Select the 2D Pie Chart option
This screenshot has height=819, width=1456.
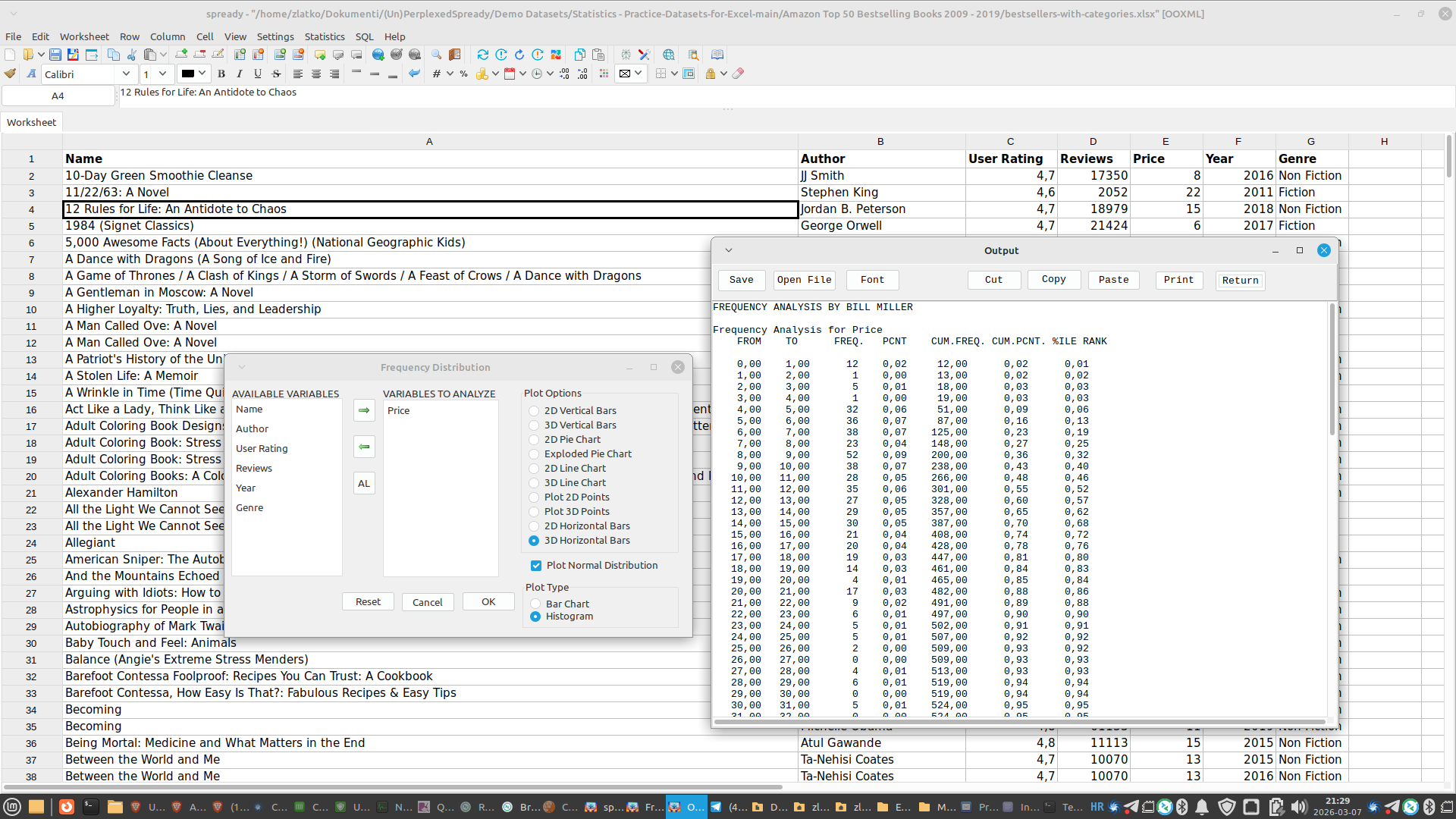pos(534,440)
